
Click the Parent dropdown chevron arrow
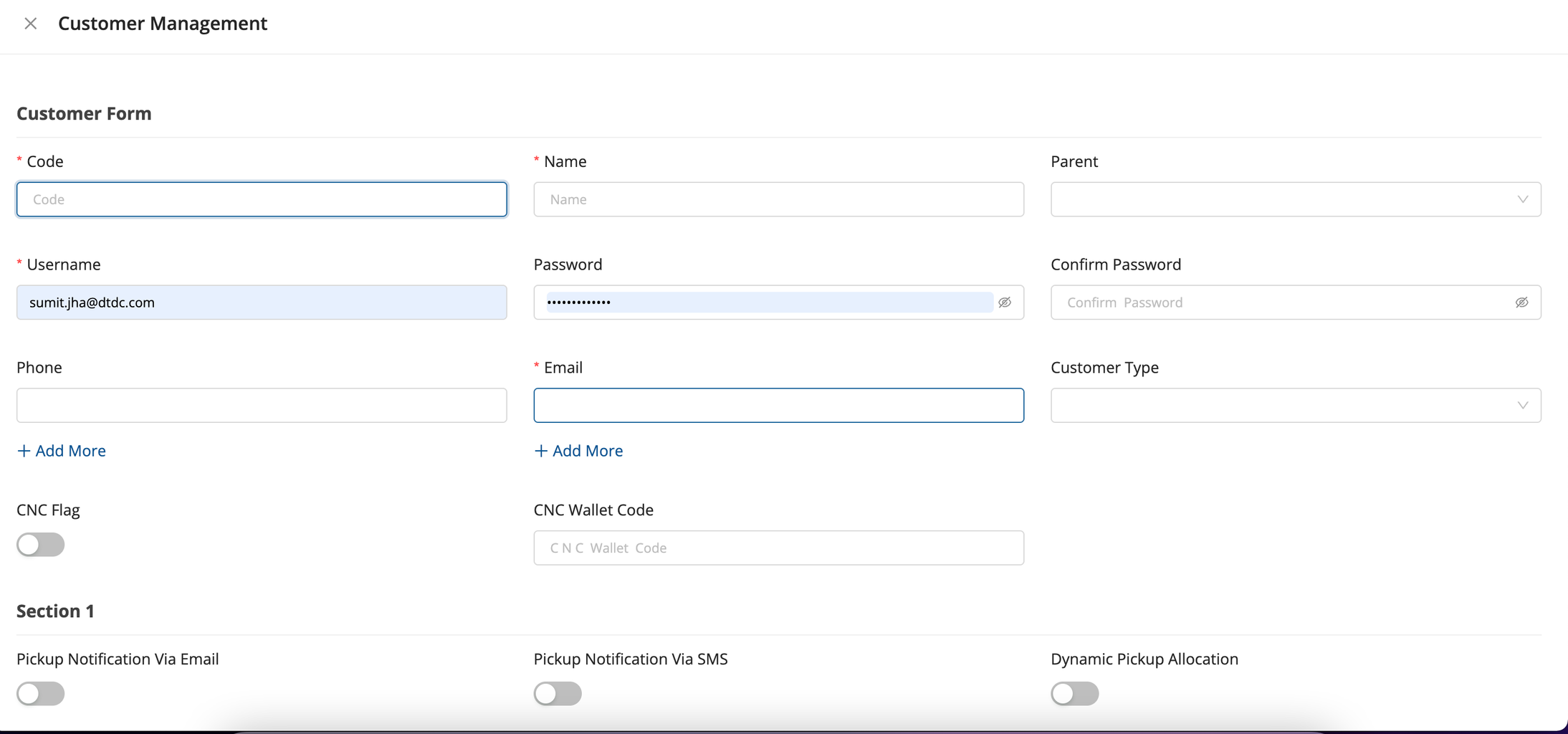click(x=1522, y=199)
